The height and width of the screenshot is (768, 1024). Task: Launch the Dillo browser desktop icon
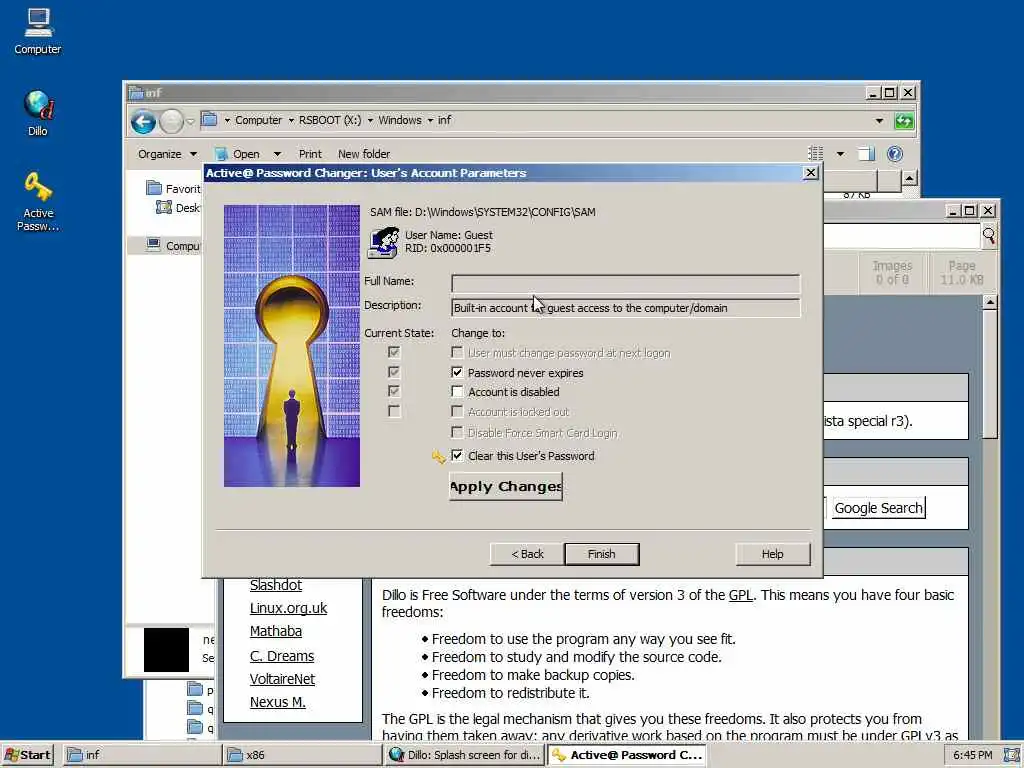[38, 112]
